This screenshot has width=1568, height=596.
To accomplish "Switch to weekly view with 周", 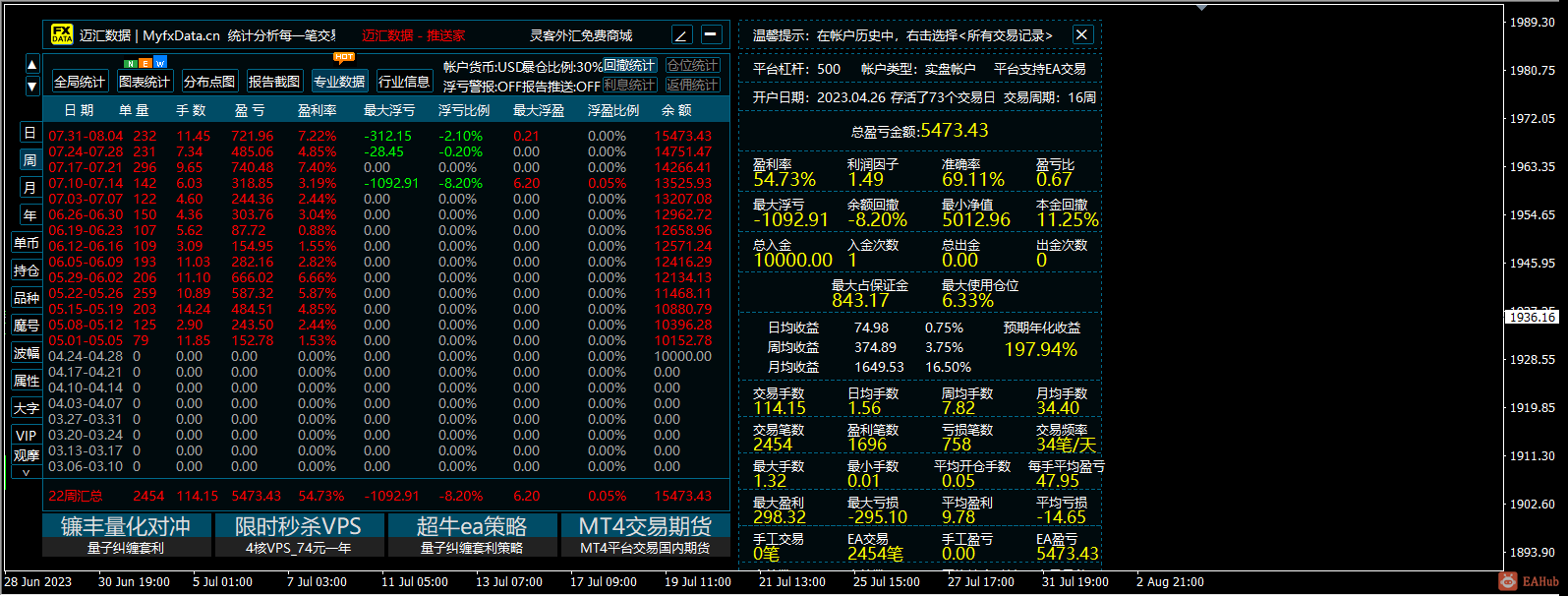I will pyautogui.click(x=29, y=160).
